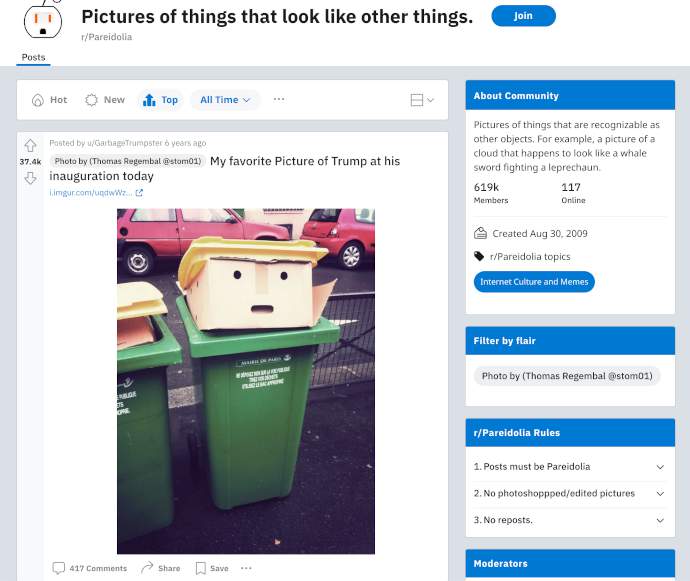Change the card layout view dropdown
Viewport: 690px width, 581px height.
click(422, 100)
